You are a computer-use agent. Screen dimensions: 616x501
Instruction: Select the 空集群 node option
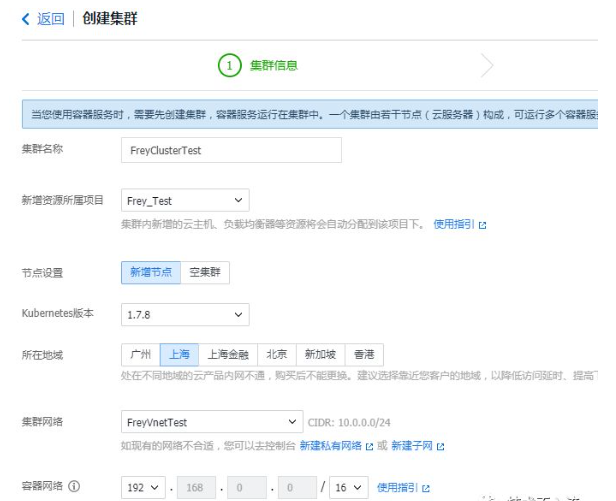206,272
